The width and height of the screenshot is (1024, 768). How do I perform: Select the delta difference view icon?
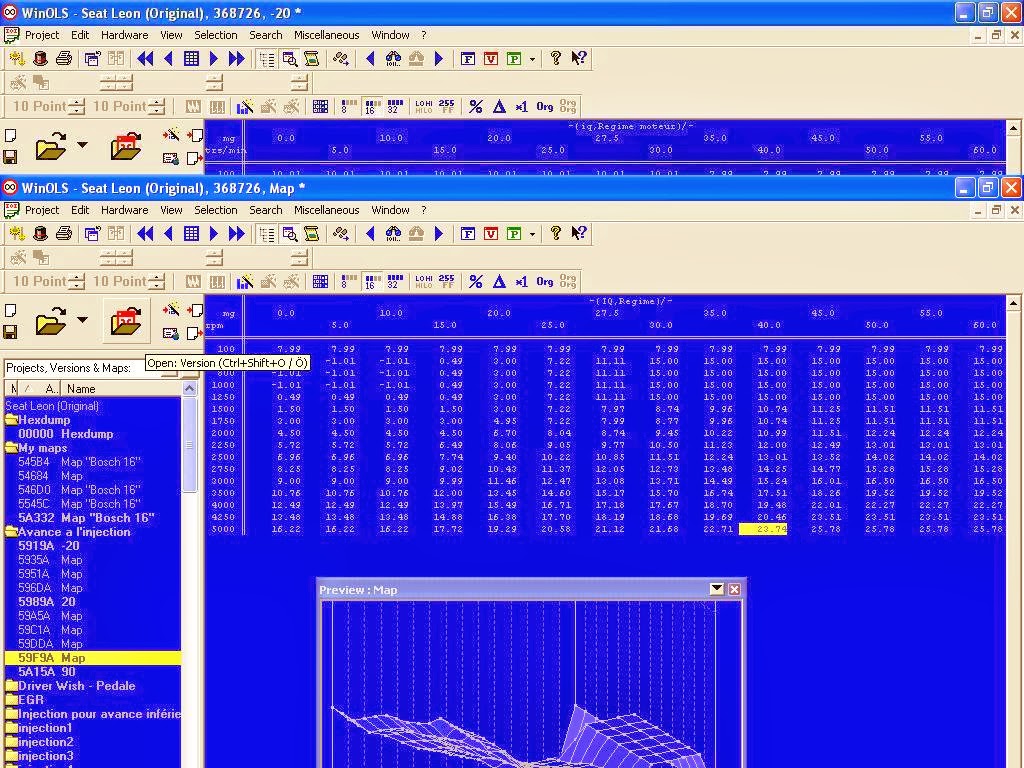[x=499, y=282]
